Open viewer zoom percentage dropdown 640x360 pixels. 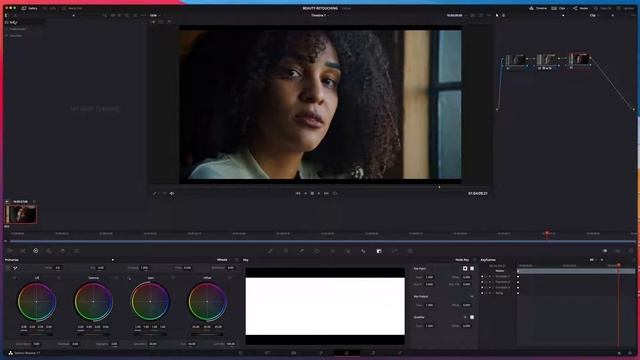[x=154, y=16]
